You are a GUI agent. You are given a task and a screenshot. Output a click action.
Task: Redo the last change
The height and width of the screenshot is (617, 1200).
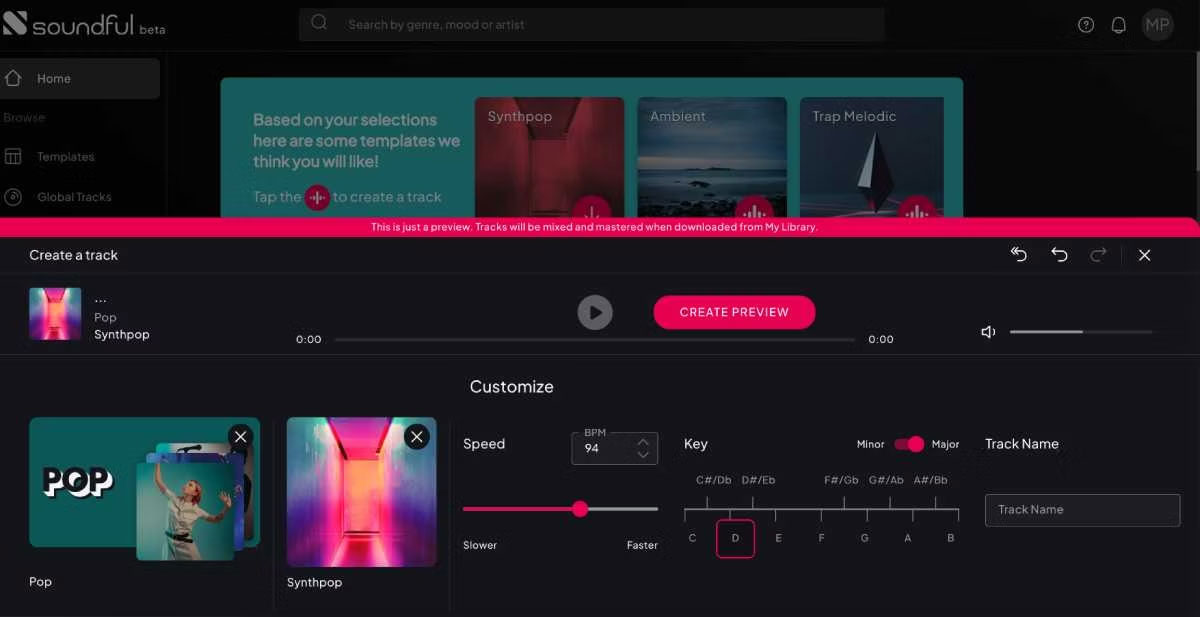coord(1098,255)
